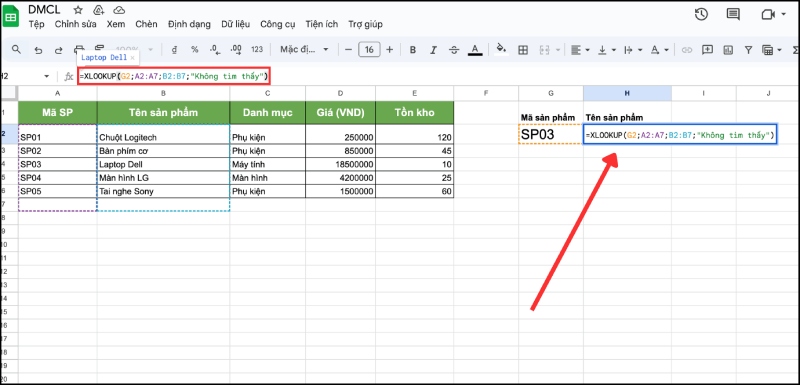The image size is (800, 385).
Task: Open the Tệp menu
Action: pyautogui.click(x=36, y=24)
